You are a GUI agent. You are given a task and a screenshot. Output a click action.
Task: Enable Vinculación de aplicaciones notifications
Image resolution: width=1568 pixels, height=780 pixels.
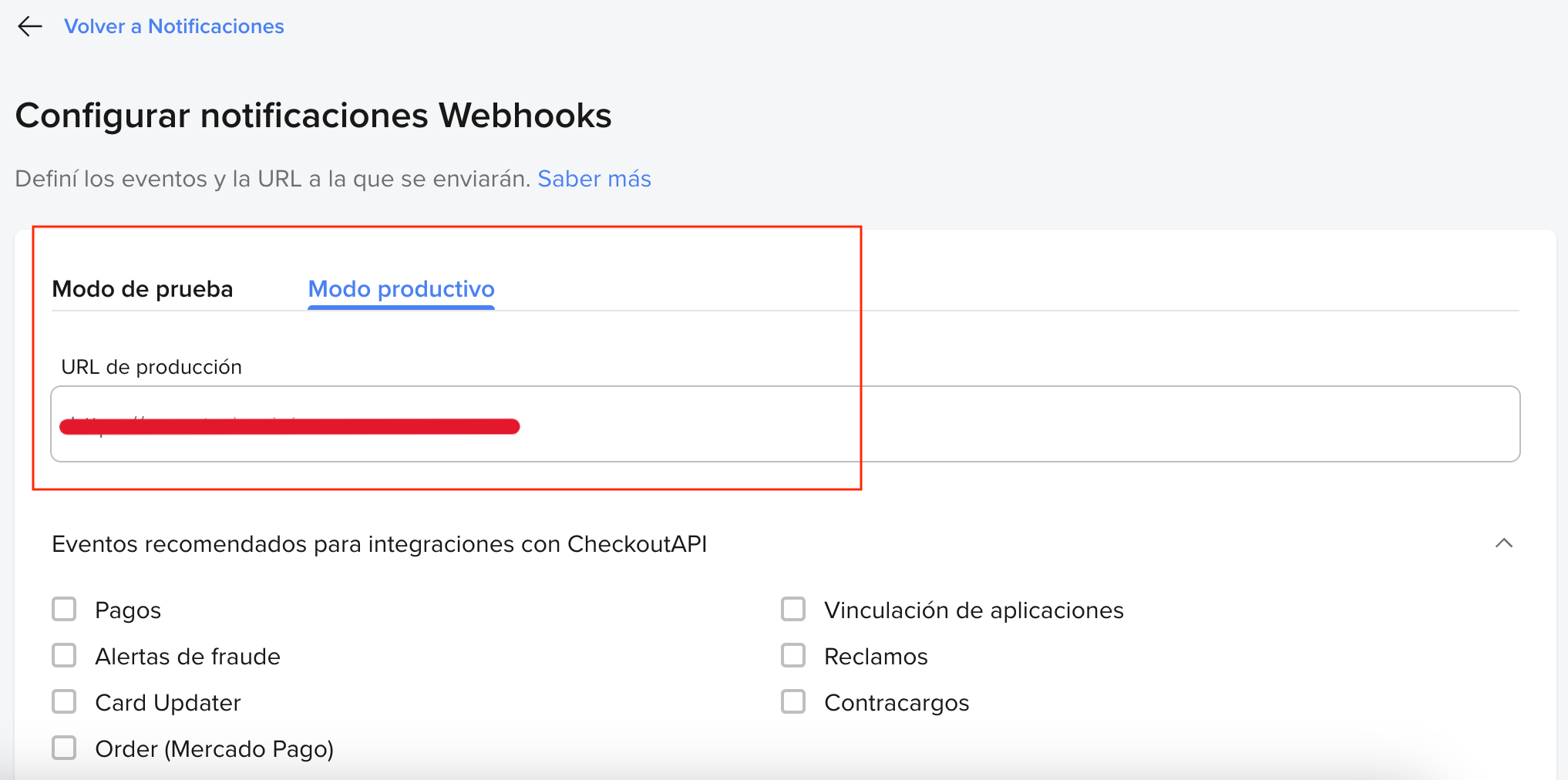792,609
